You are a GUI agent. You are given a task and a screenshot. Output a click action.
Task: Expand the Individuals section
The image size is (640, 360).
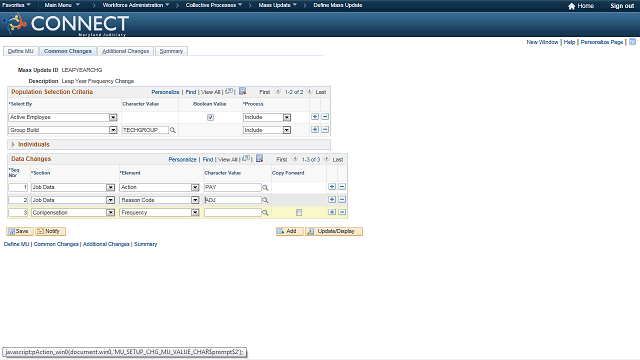pyautogui.click(x=13, y=144)
